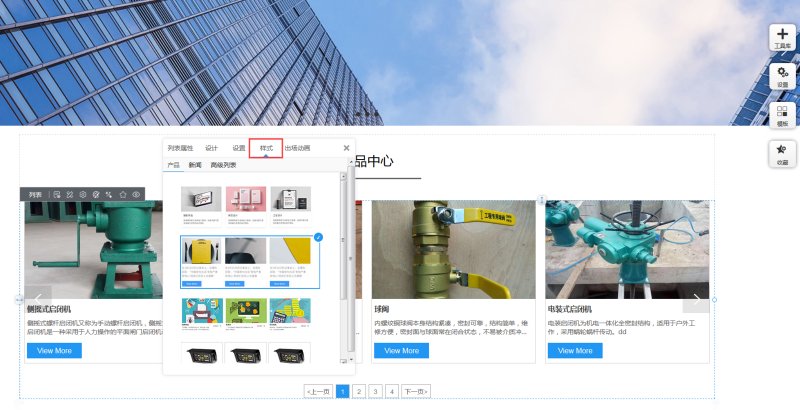Click the design brush icon in the 列表 toolbar

70,194
